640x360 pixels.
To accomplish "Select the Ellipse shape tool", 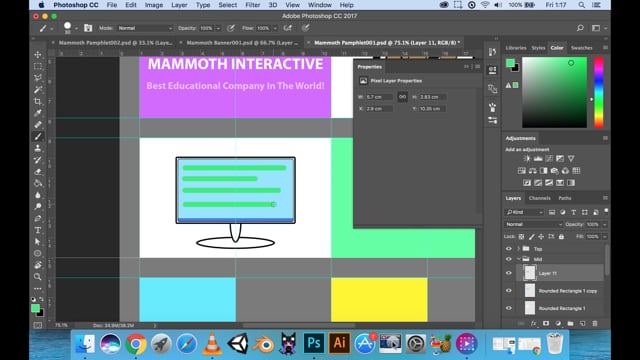I will (x=38, y=253).
